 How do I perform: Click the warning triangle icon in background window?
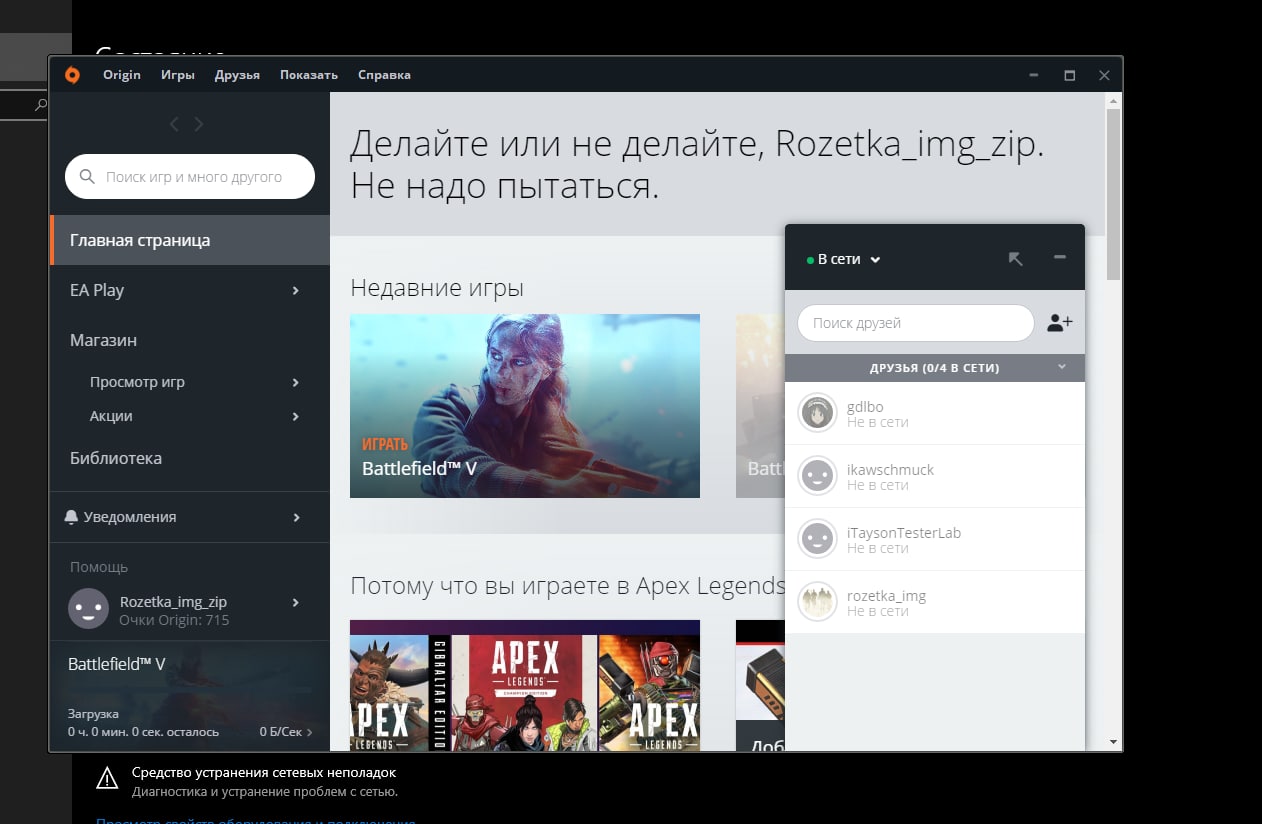[x=106, y=778]
